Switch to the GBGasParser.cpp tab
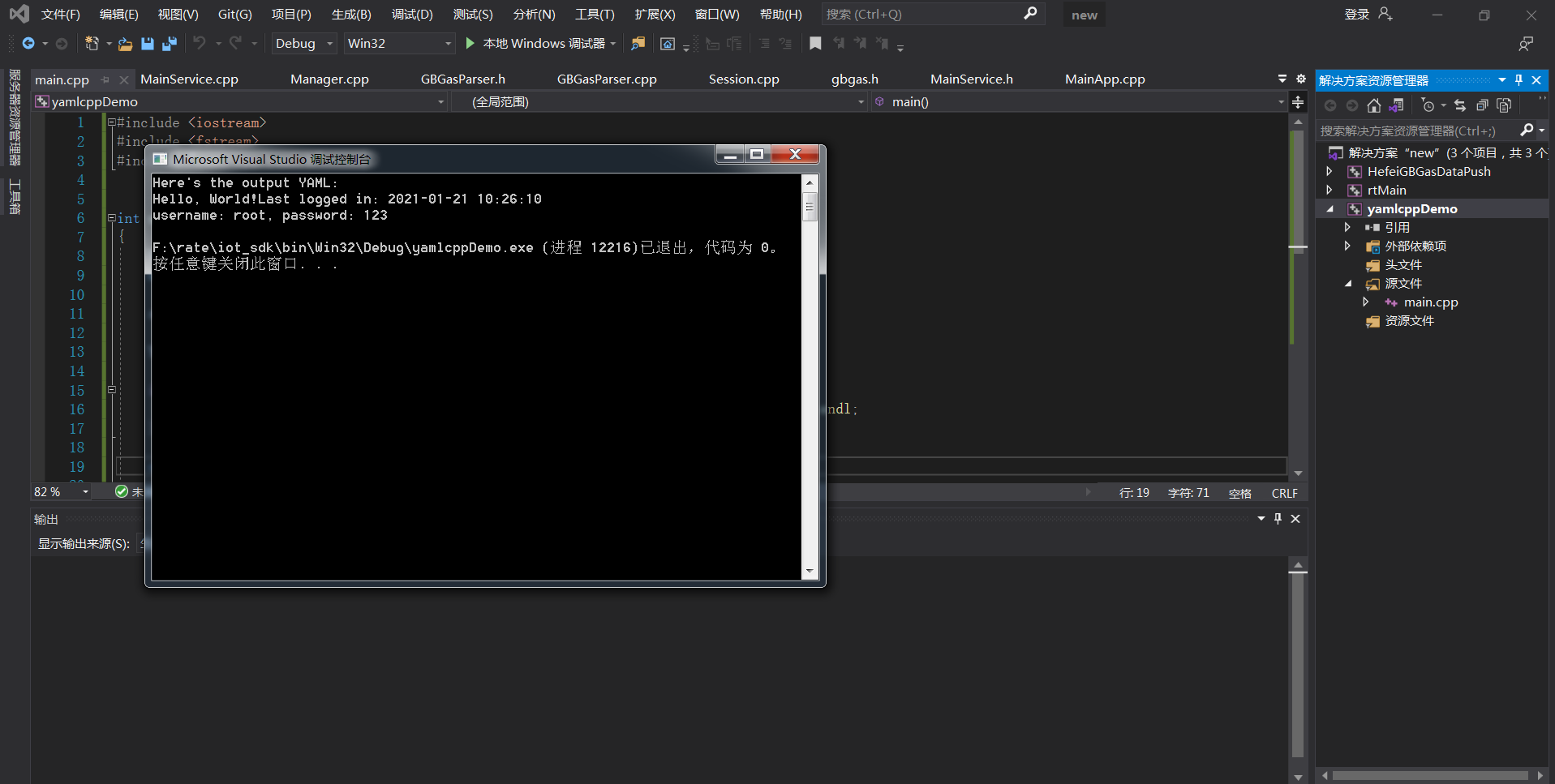The height and width of the screenshot is (784, 1555). click(x=607, y=79)
